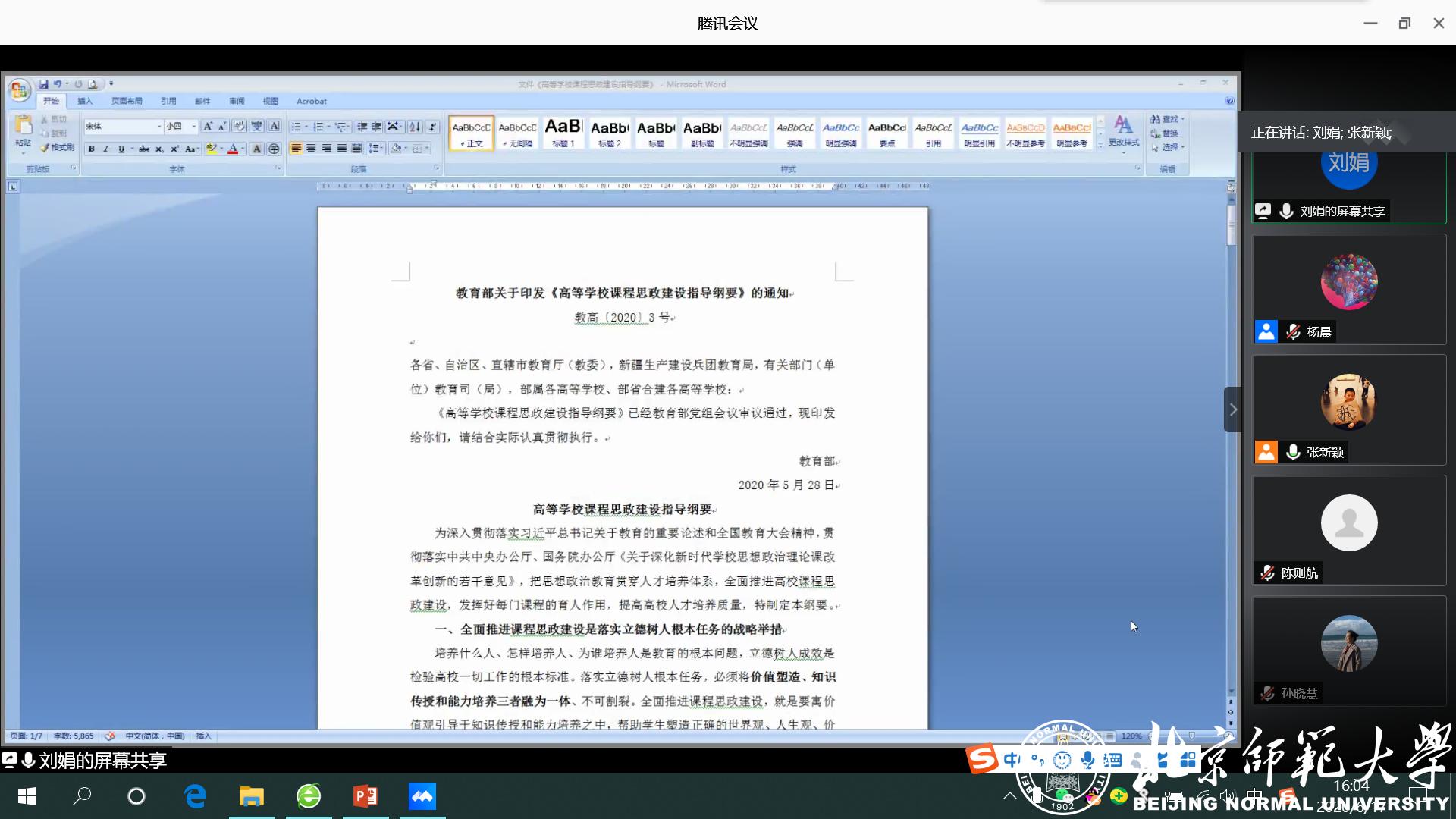Apply the 标题 1 heading style
This screenshot has width=1456, height=819.
coord(563,132)
